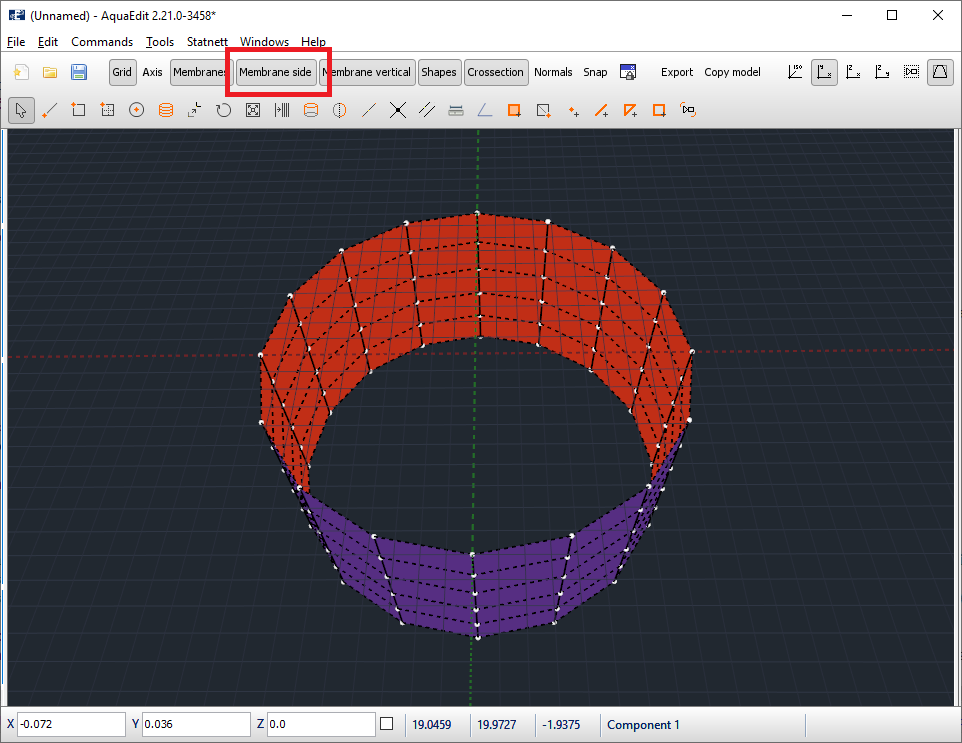Open the File menu
The image size is (962, 743).
[16, 42]
